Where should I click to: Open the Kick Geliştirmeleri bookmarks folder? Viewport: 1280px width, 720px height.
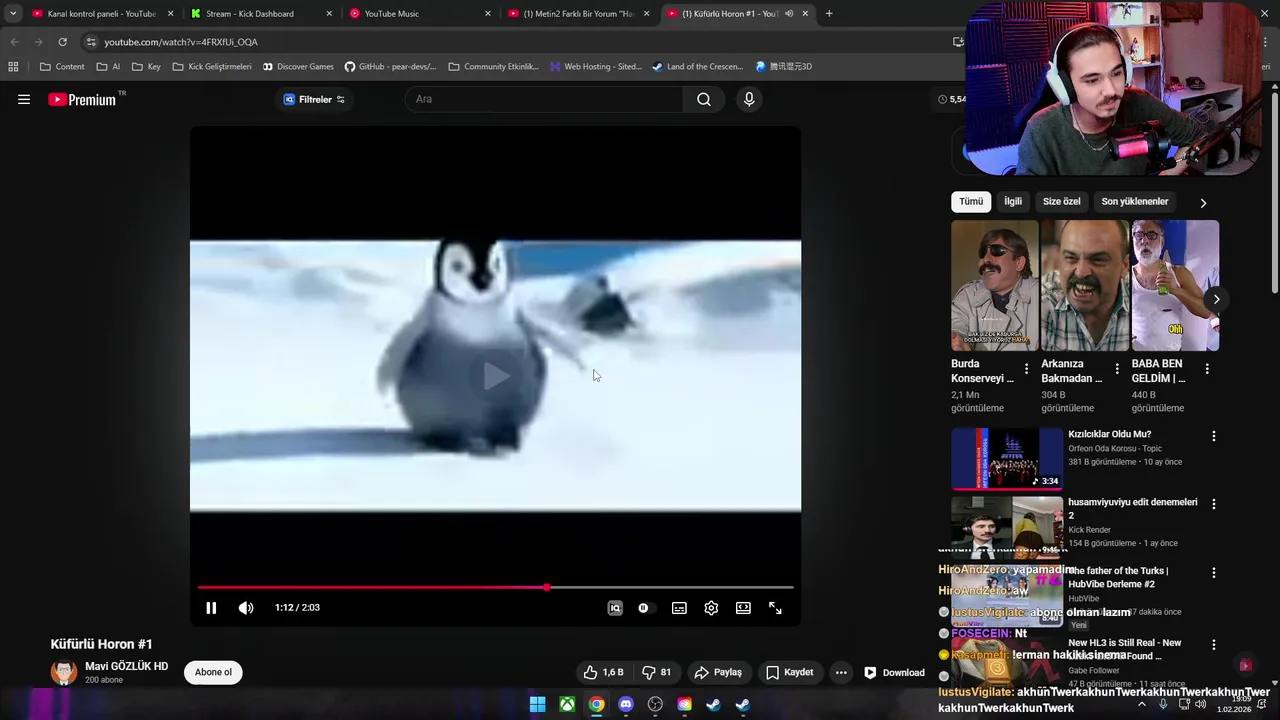(x=212, y=67)
